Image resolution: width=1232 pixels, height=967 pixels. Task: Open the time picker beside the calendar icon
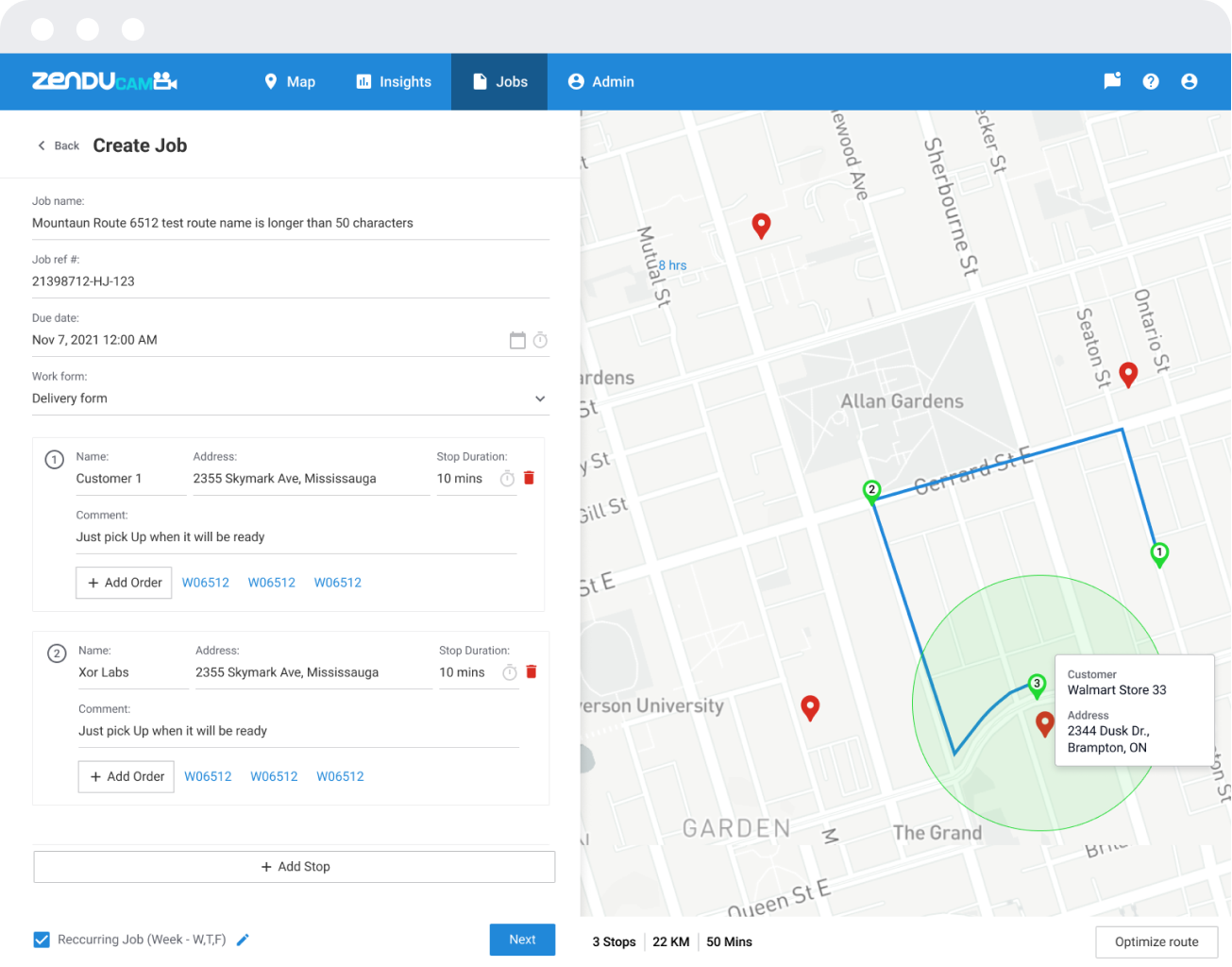[x=540, y=339]
